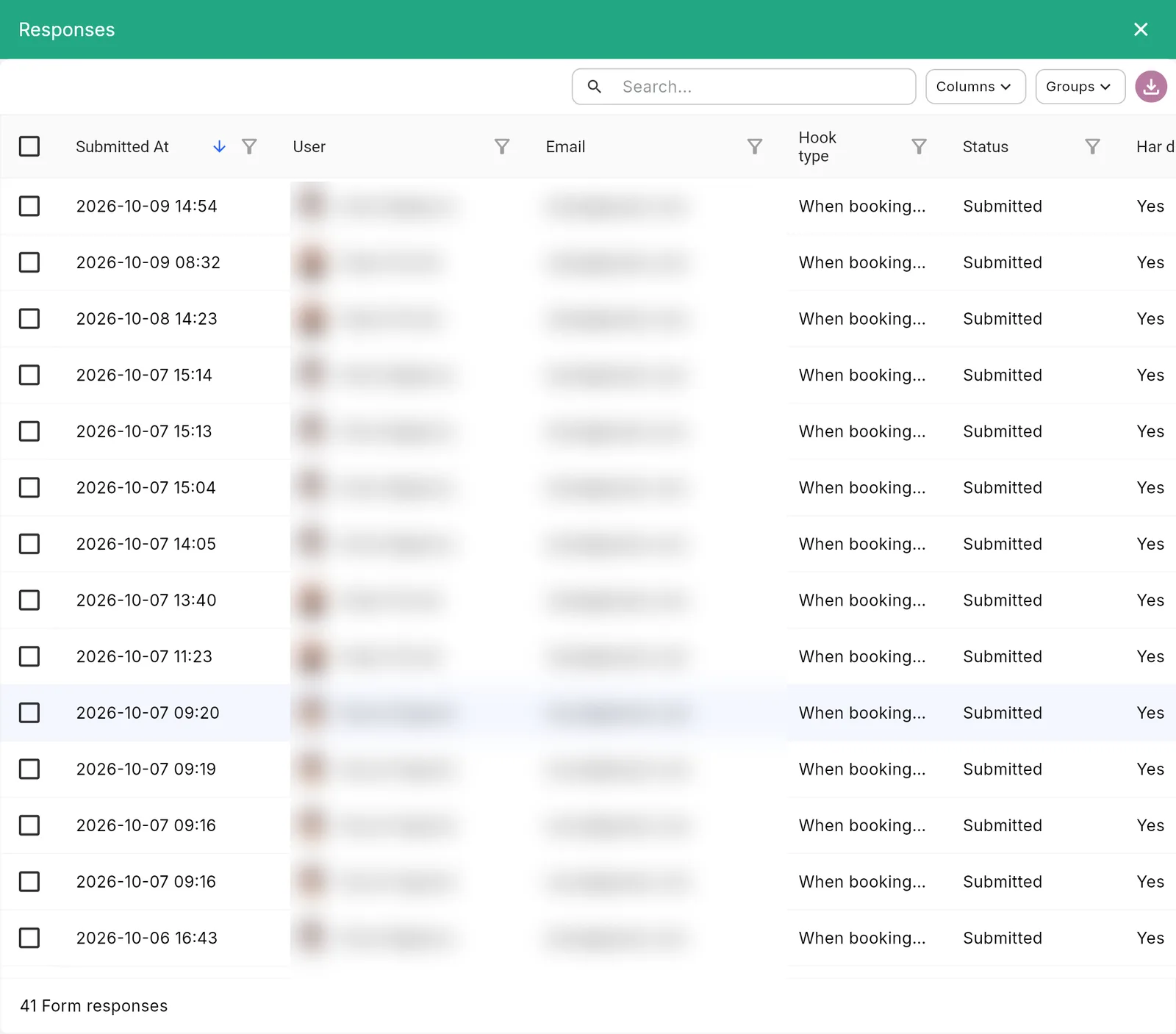The width and height of the screenshot is (1176, 1034).
Task: Open the User column filter
Action: (502, 147)
